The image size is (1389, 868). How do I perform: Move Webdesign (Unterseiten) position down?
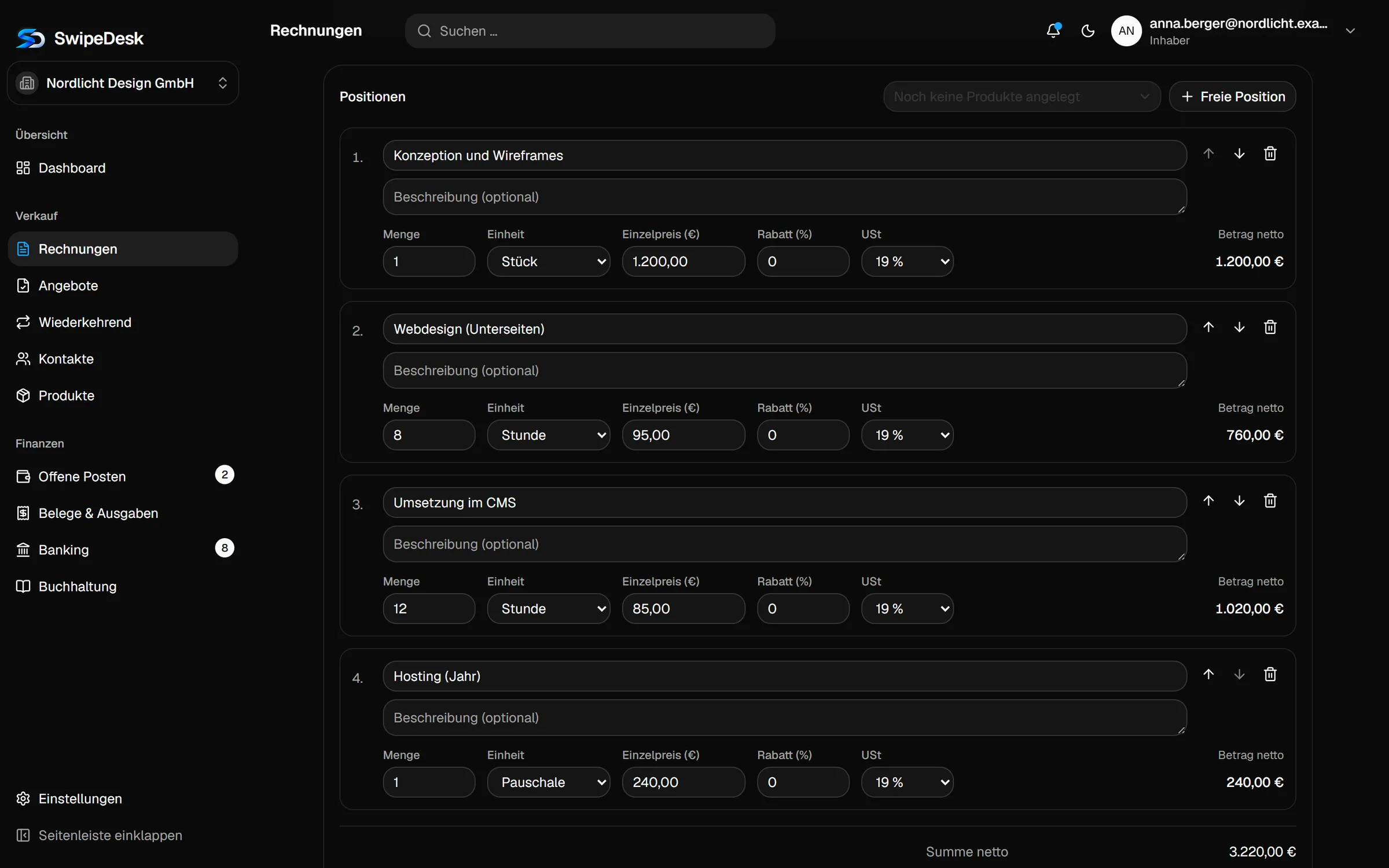[1239, 327]
